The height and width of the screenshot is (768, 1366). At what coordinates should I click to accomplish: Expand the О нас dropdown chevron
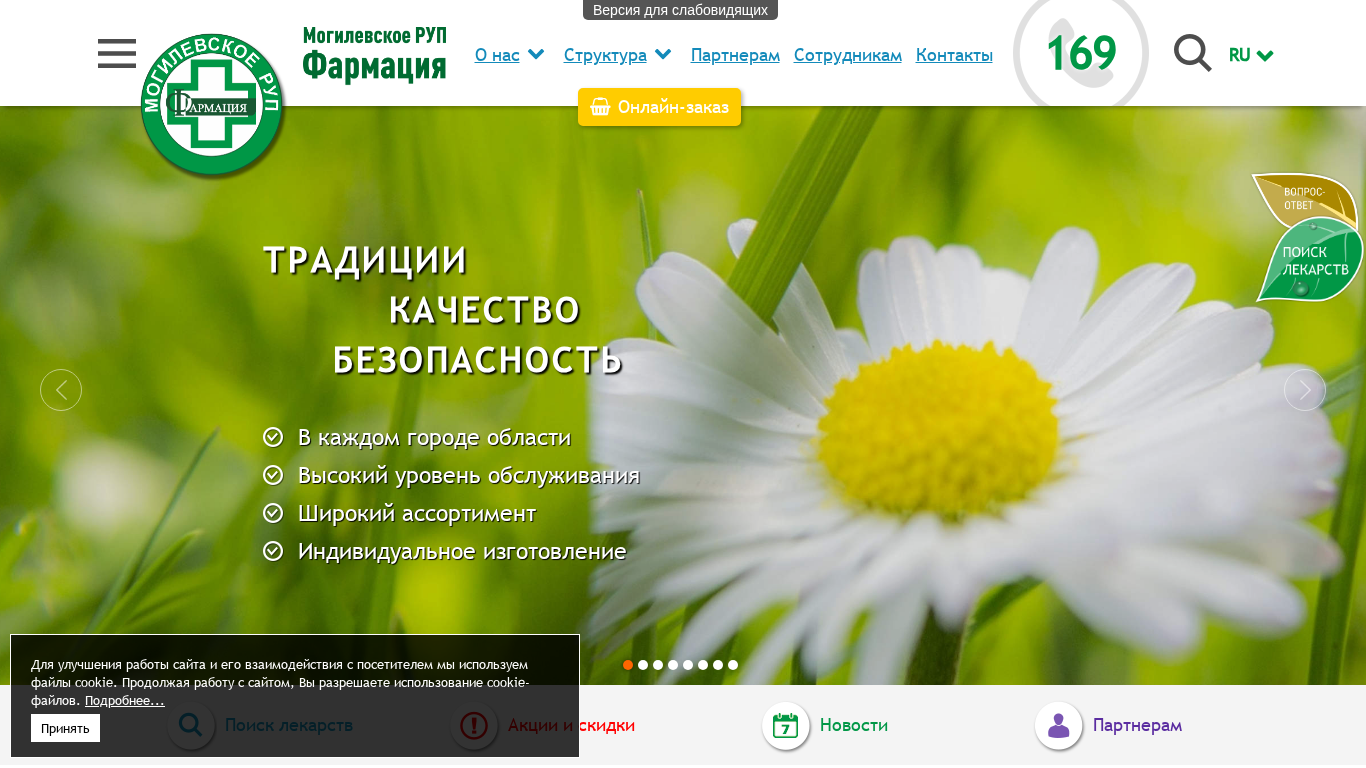(x=536, y=54)
